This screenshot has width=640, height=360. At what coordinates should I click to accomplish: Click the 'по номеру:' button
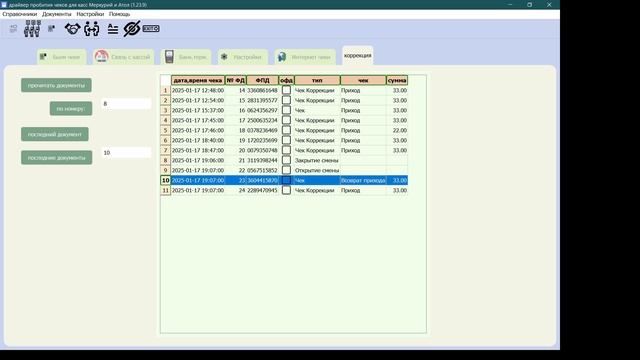click(x=71, y=109)
